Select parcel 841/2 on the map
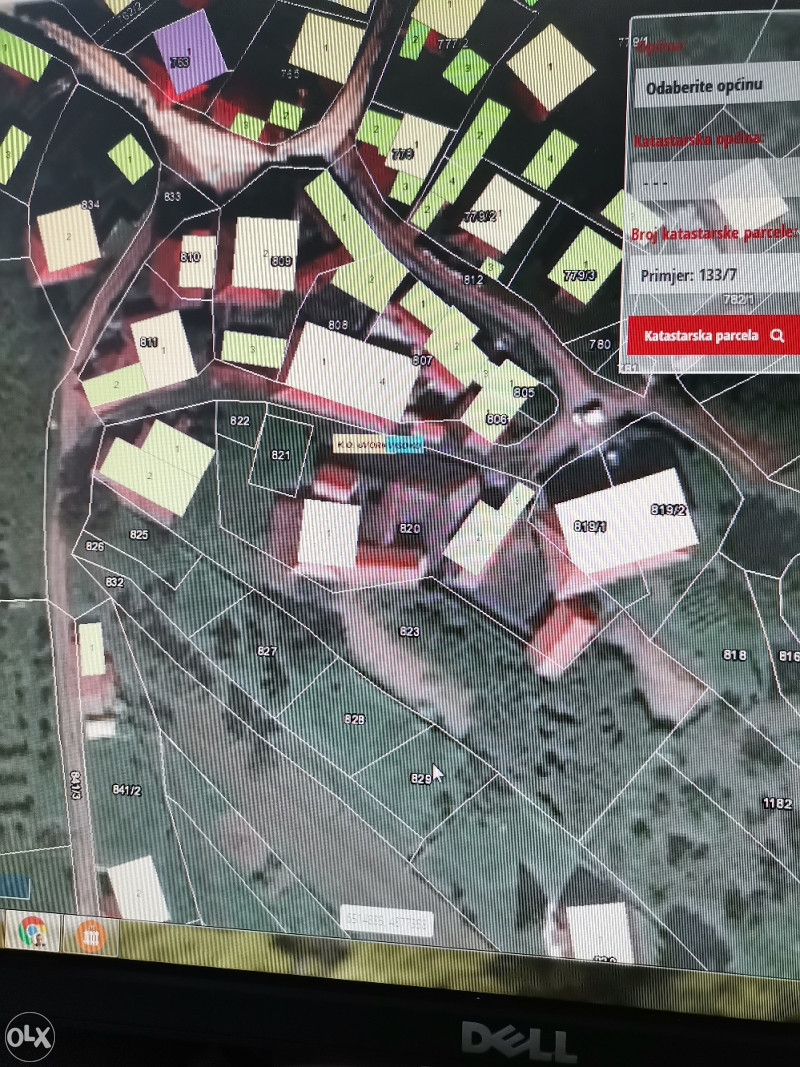The height and width of the screenshot is (1067, 800). 127,790
